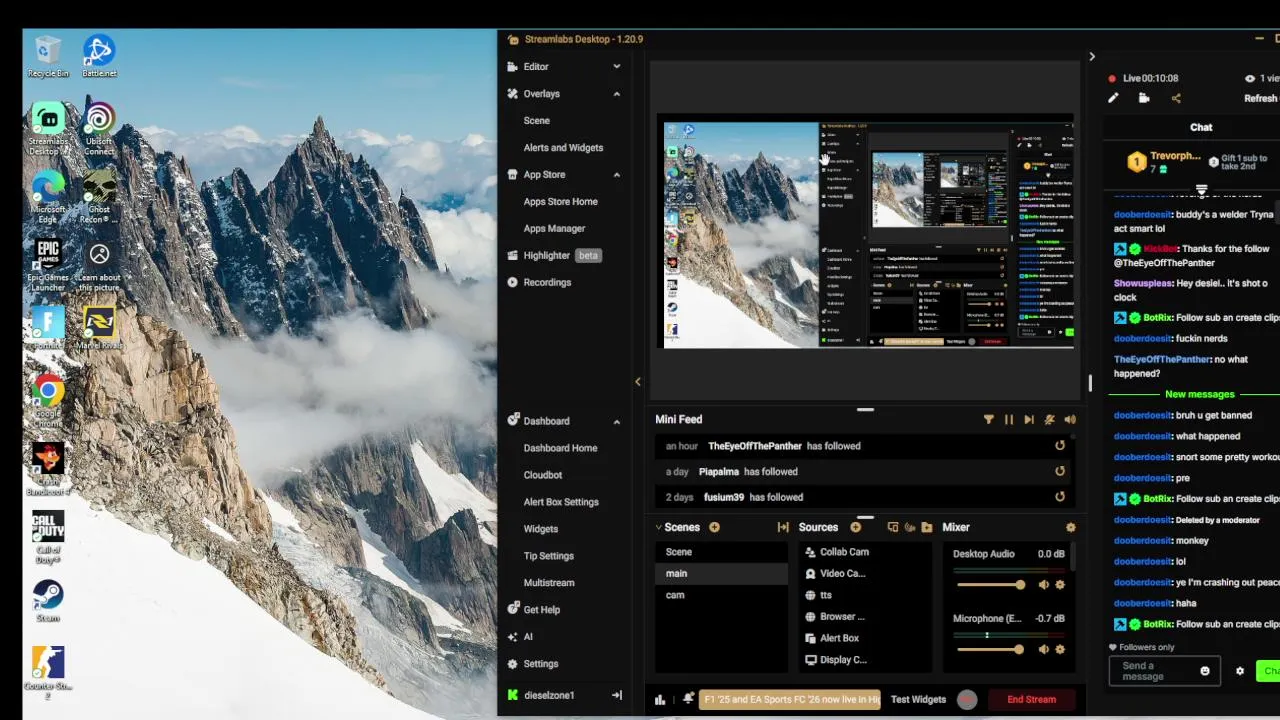Open the Recordings page
This screenshot has height=720, width=1280.
(539, 283)
